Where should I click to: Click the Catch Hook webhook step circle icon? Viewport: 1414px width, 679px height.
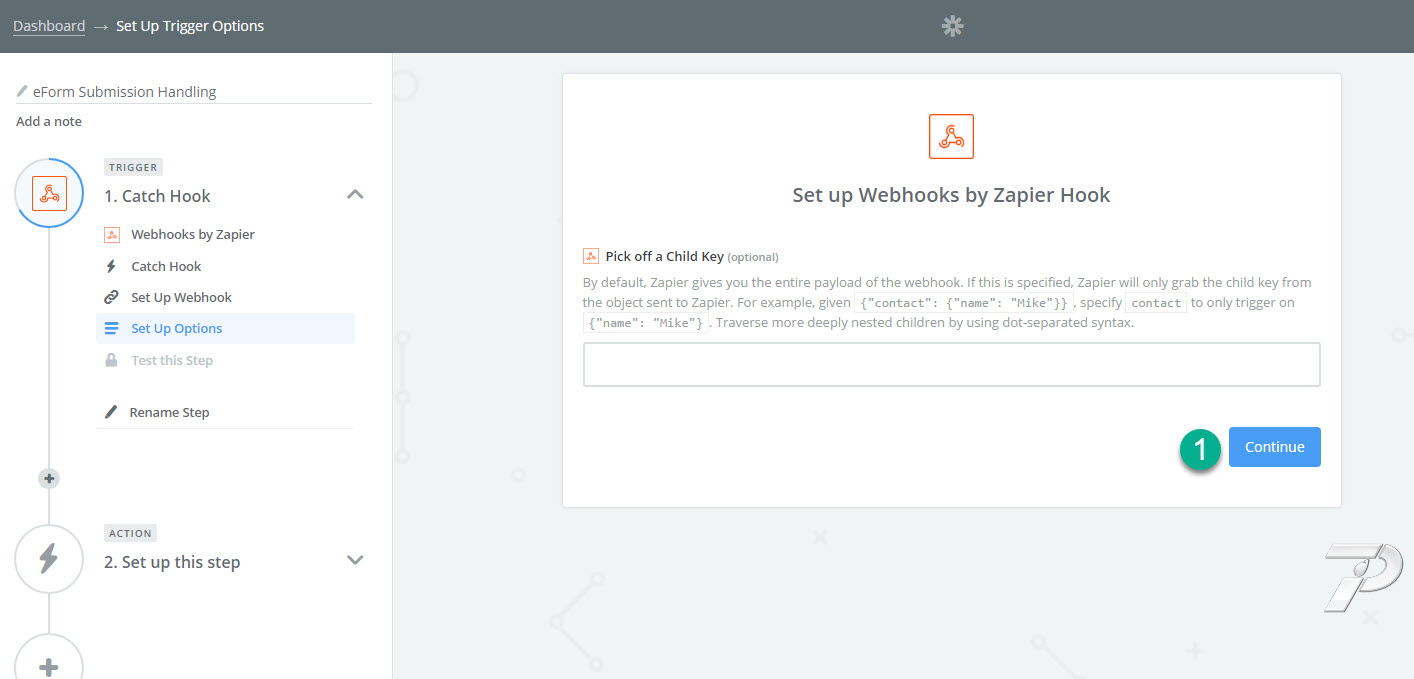point(50,193)
